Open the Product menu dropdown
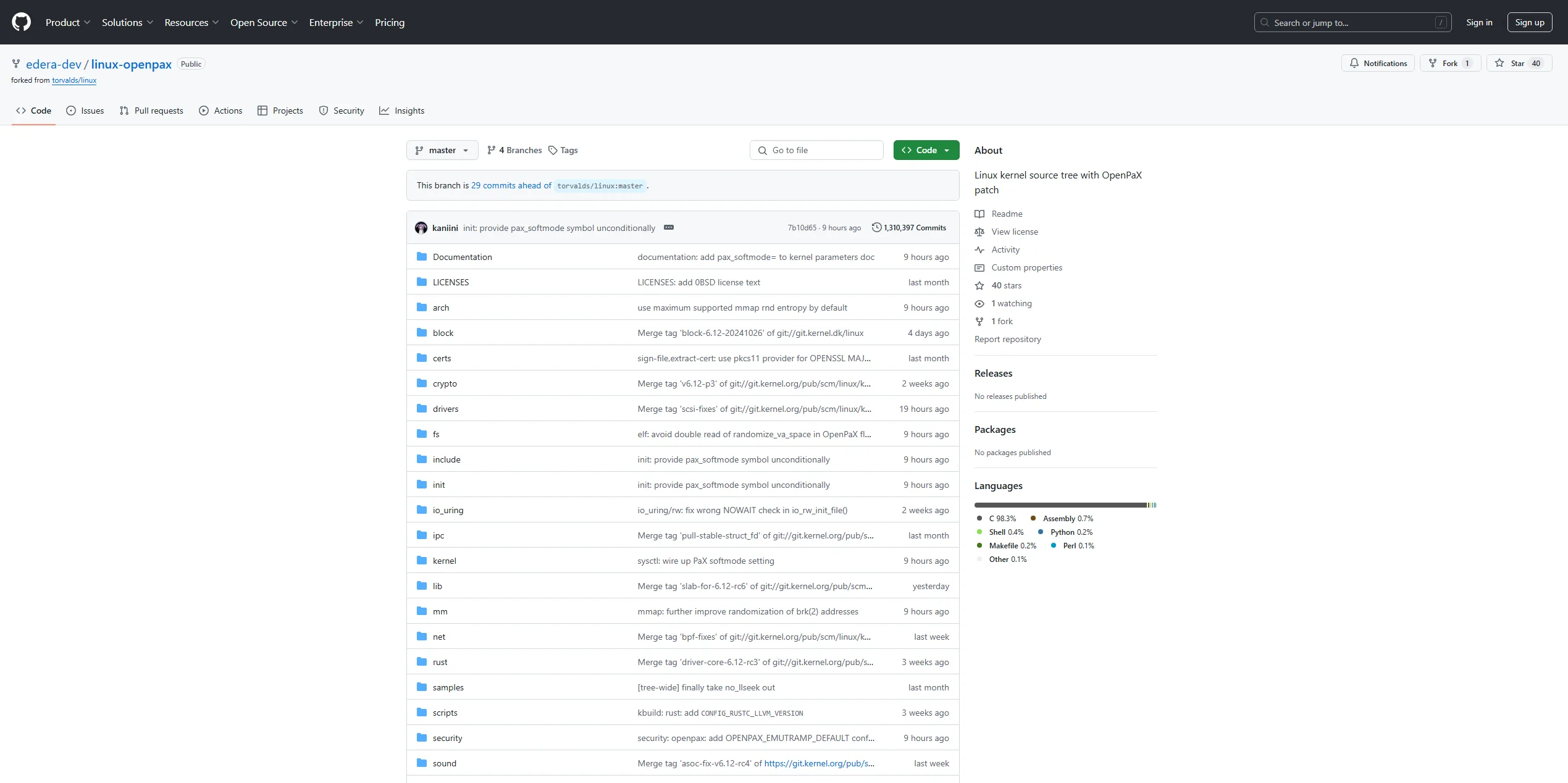 pyautogui.click(x=67, y=22)
